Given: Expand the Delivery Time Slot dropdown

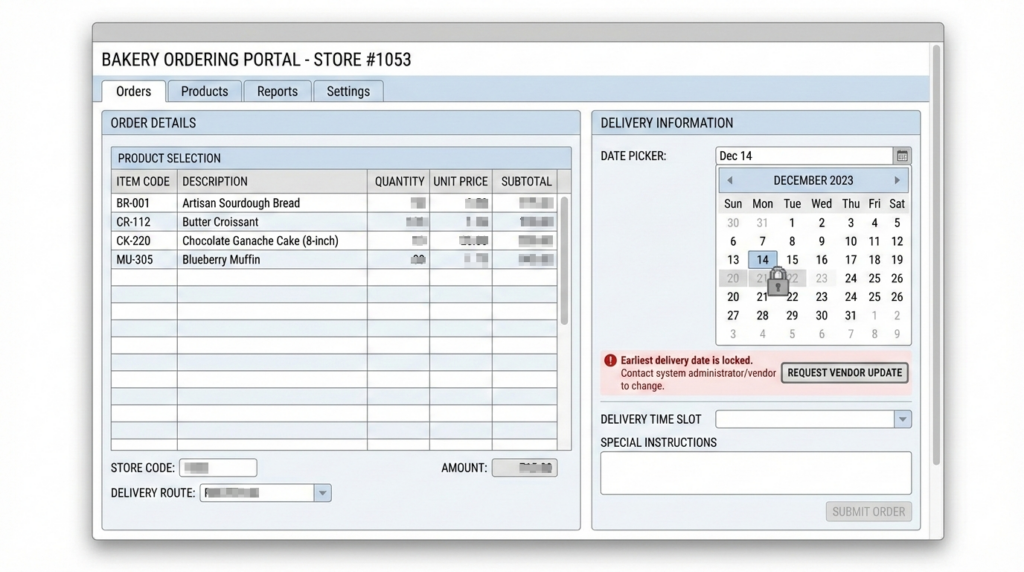Looking at the screenshot, I should [902, 419].
